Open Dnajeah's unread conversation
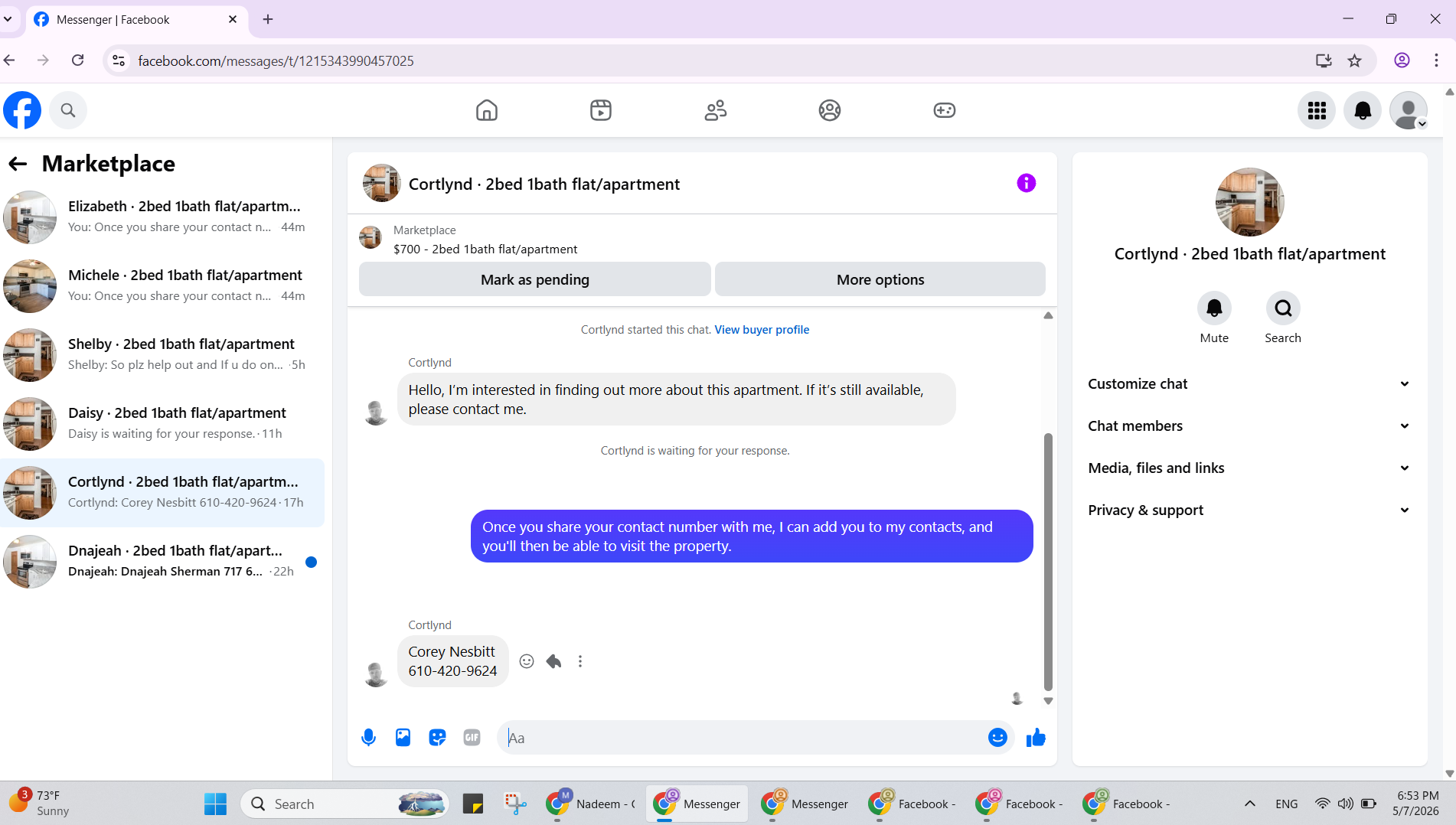 point(162,562)
